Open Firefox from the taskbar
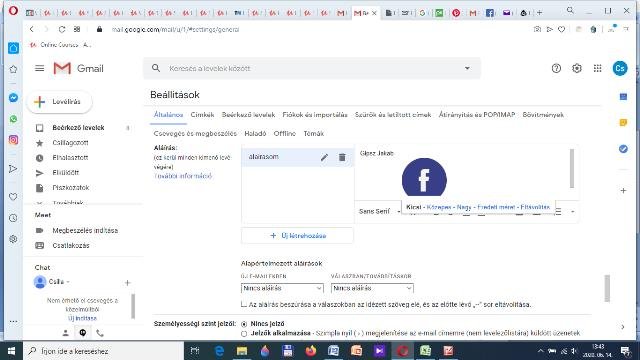Viewport: 640px width, 360px height. pos(311,351)
